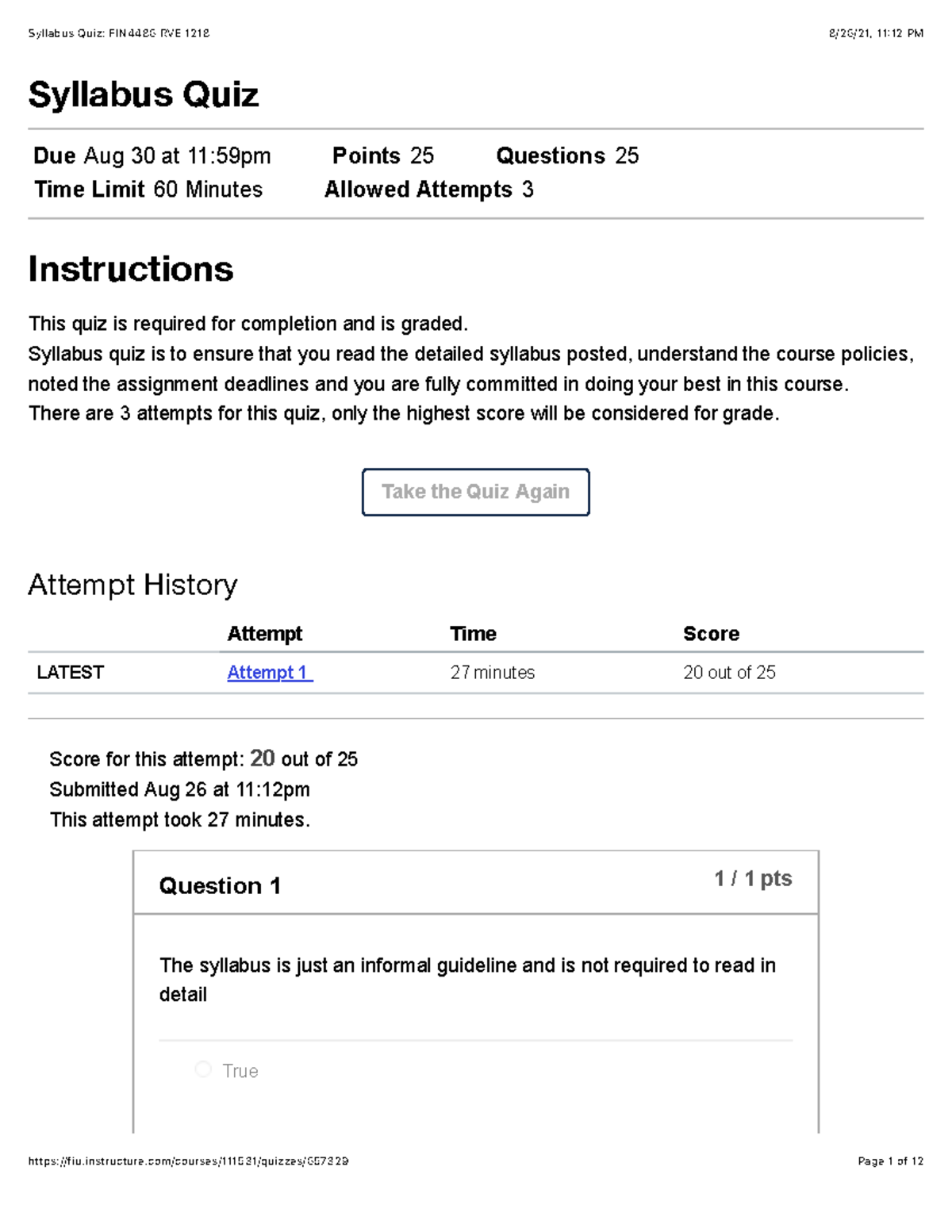Click the Allowed Attempts 3 label
This screenshot has width=952, height=1232.
(431, 189)
